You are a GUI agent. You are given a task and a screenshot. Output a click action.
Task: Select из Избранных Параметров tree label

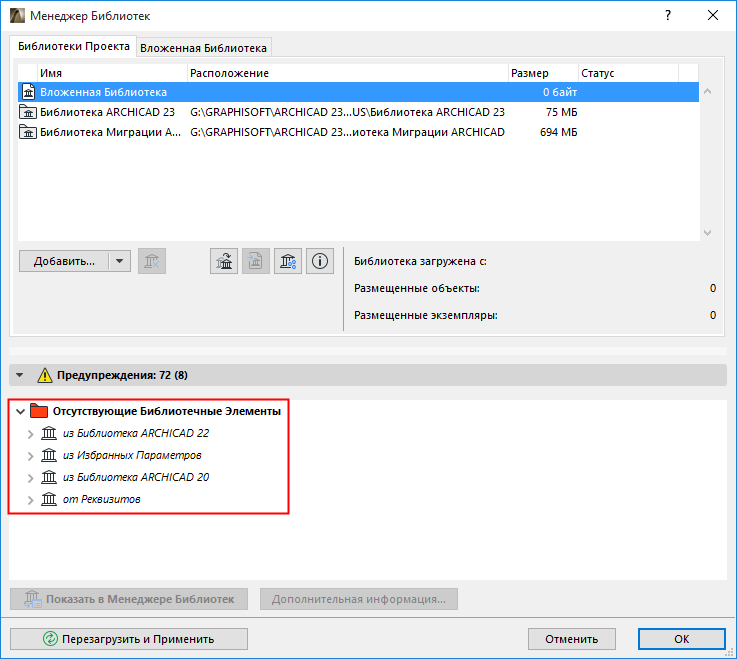(132, 455)
